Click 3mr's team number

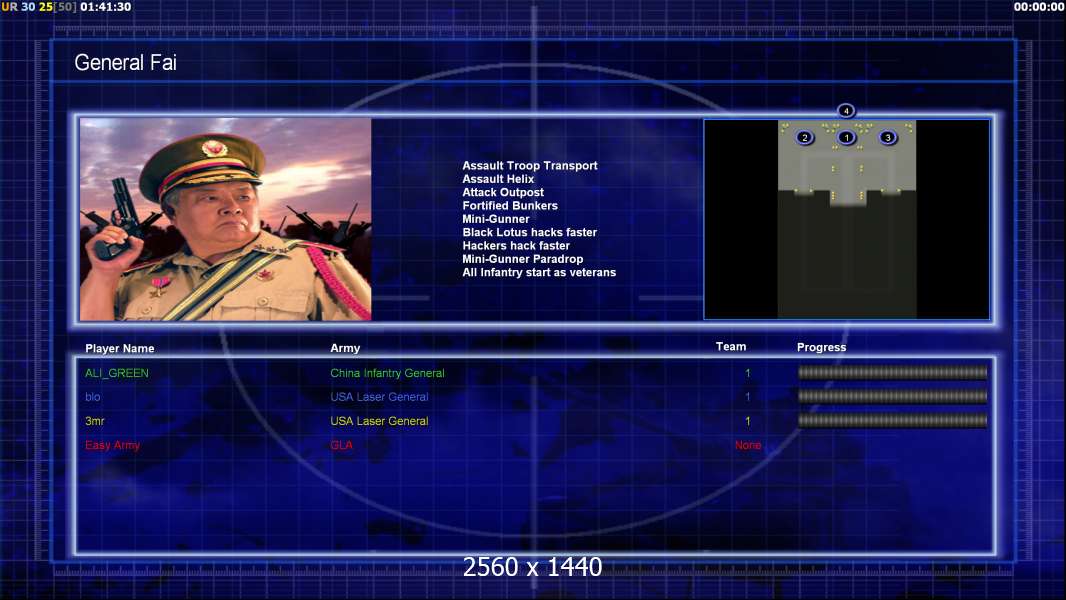tap(747, 421)
